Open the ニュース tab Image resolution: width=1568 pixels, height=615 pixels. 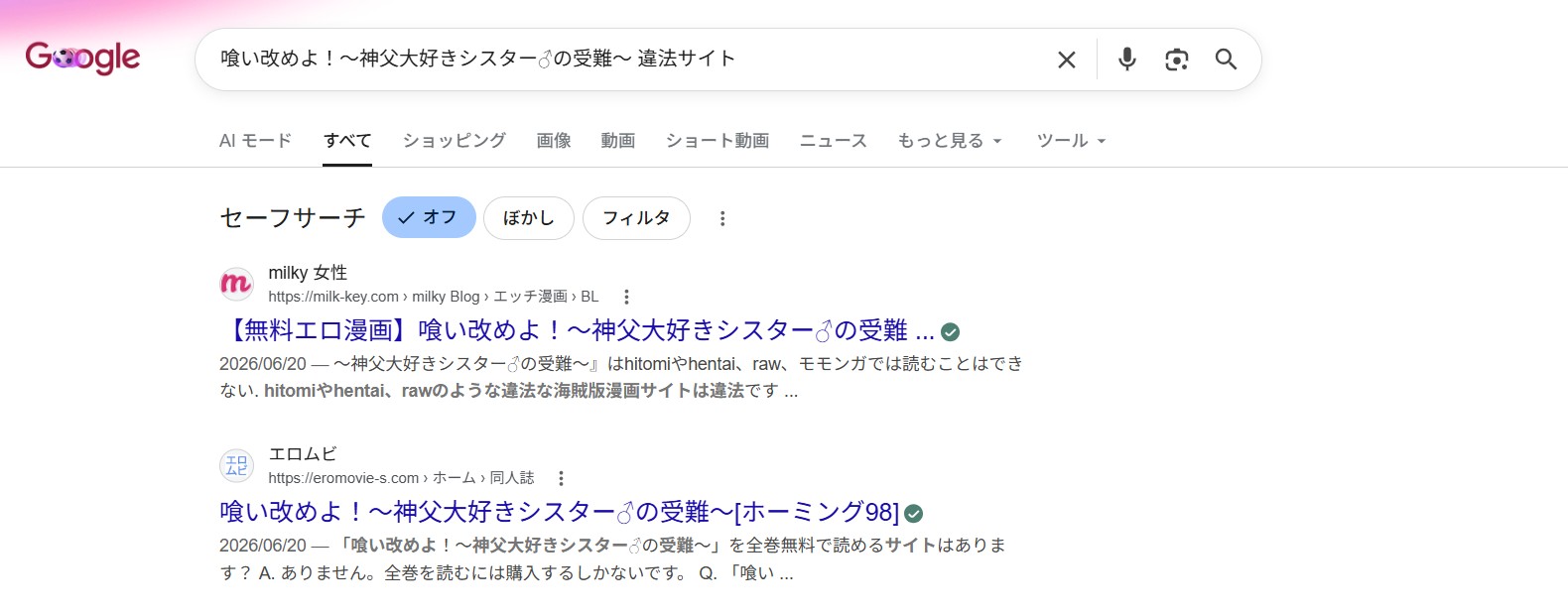point(834,141)
